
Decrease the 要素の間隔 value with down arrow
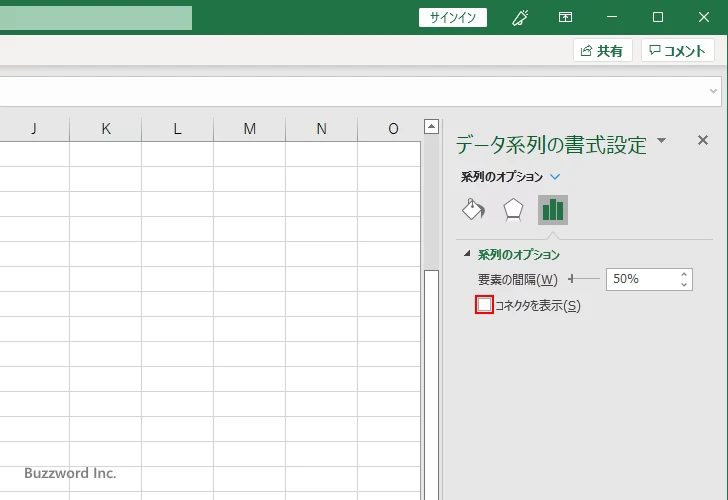tap(684, 284)
